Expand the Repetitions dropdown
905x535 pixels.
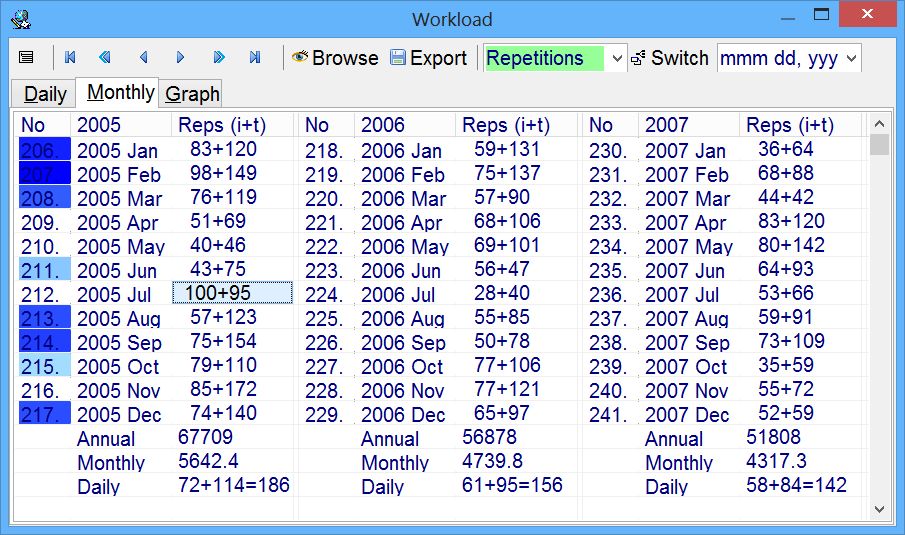pyautogui.click(x=617, y=59)
